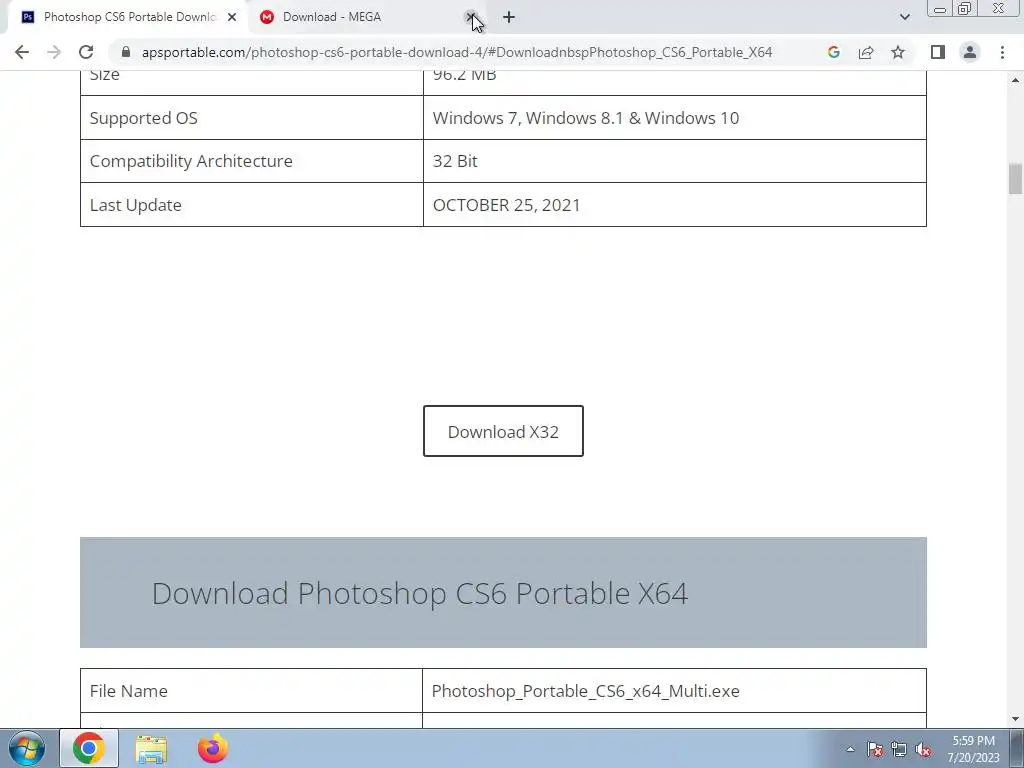Share this page via share icon
Viewport: 1024px width, 768px height.
click(x=866, y=52)
